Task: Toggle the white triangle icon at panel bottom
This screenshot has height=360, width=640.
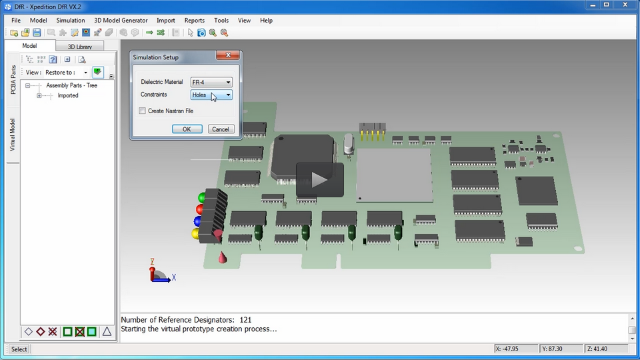Action: point(107,331)
